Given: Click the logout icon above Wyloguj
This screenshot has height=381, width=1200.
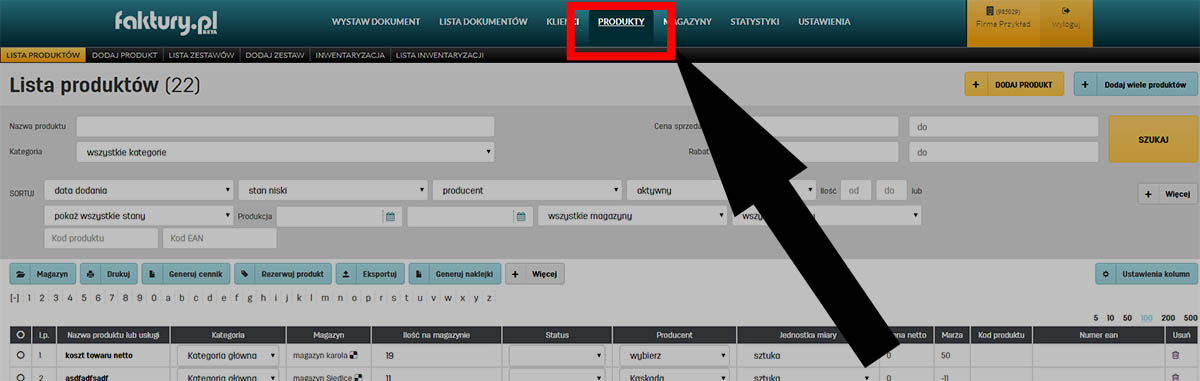Looking at the screenshot, I should click(x=1066, y=11).
